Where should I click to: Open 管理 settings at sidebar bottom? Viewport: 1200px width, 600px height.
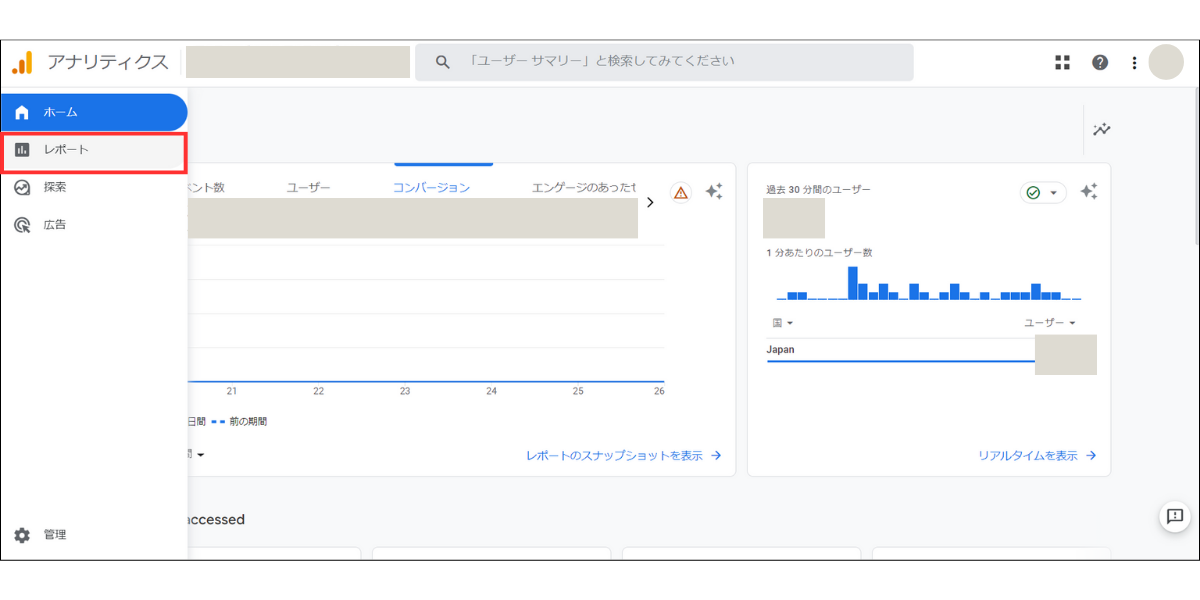click(x=94, y=535)
